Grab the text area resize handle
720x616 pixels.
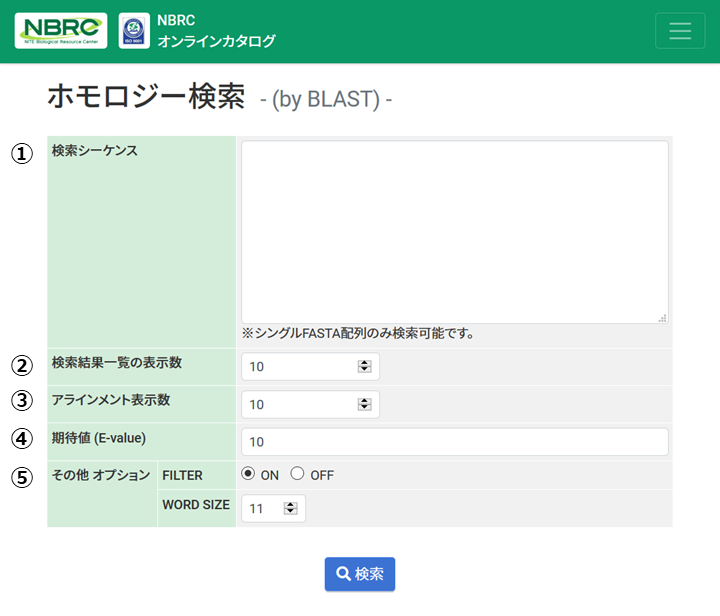click(662, 318)
